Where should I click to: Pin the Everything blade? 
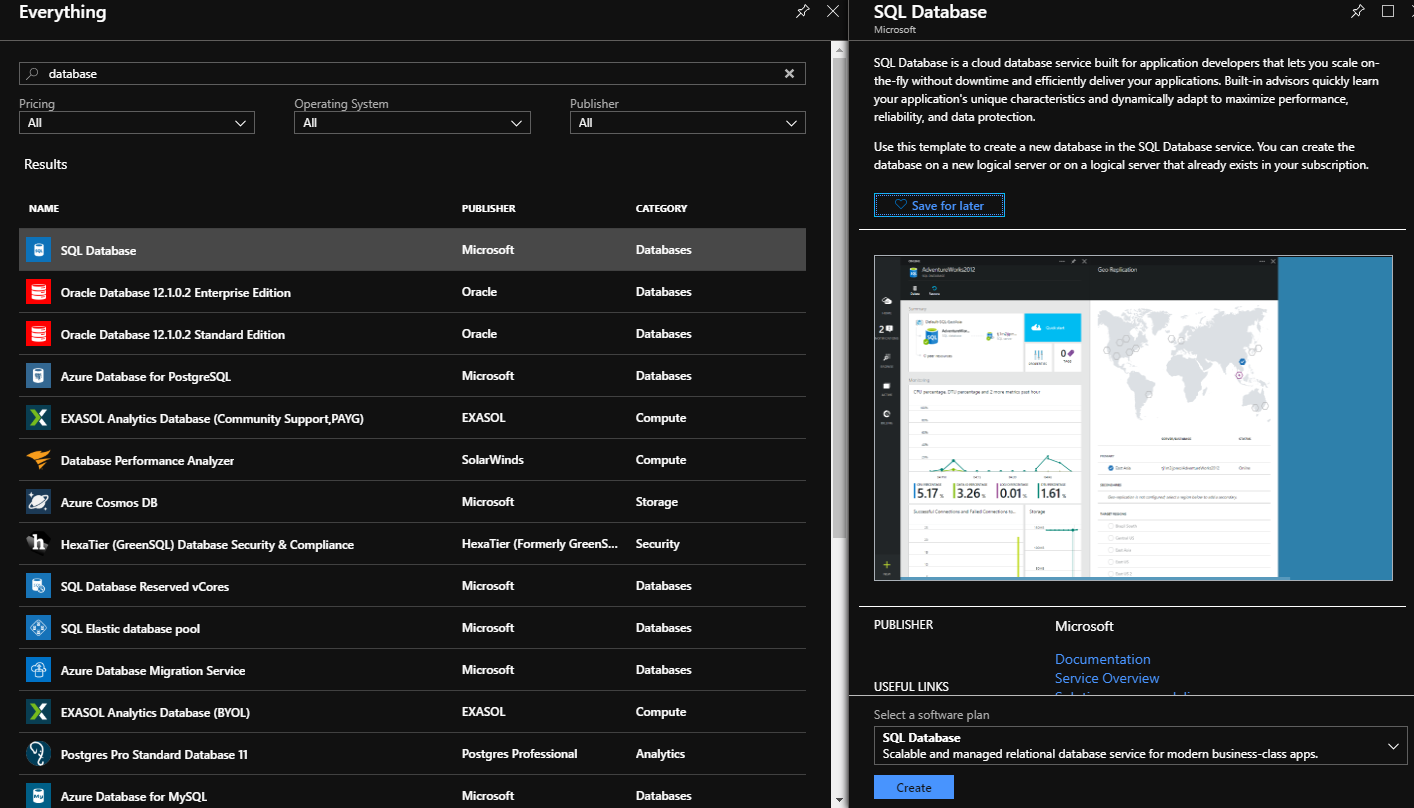[802, 11]
